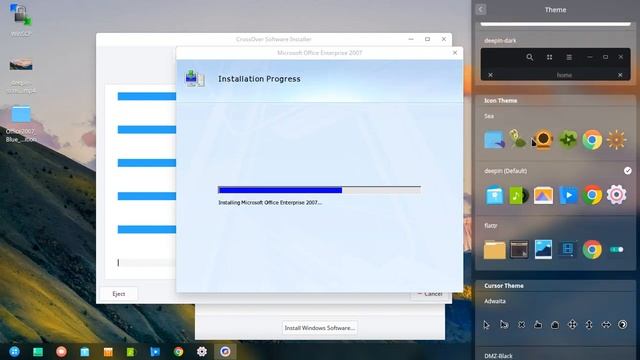Maximize the CrossOver Software Installer window
This screenshot has width=640, height=360.
click(x=427, y=39)
